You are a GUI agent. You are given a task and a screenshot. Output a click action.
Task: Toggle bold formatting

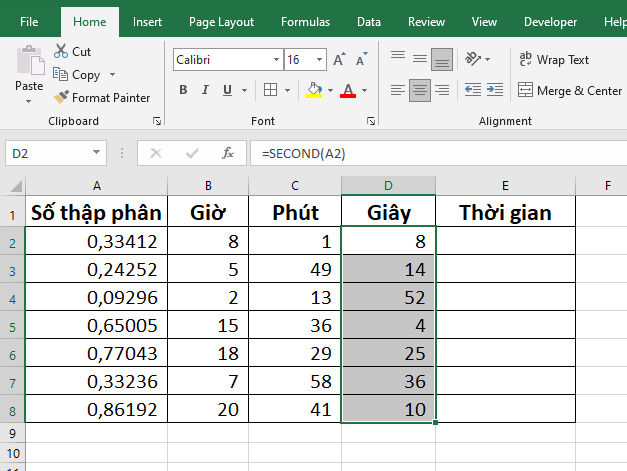pyautogui.click(x=183, y=91)
